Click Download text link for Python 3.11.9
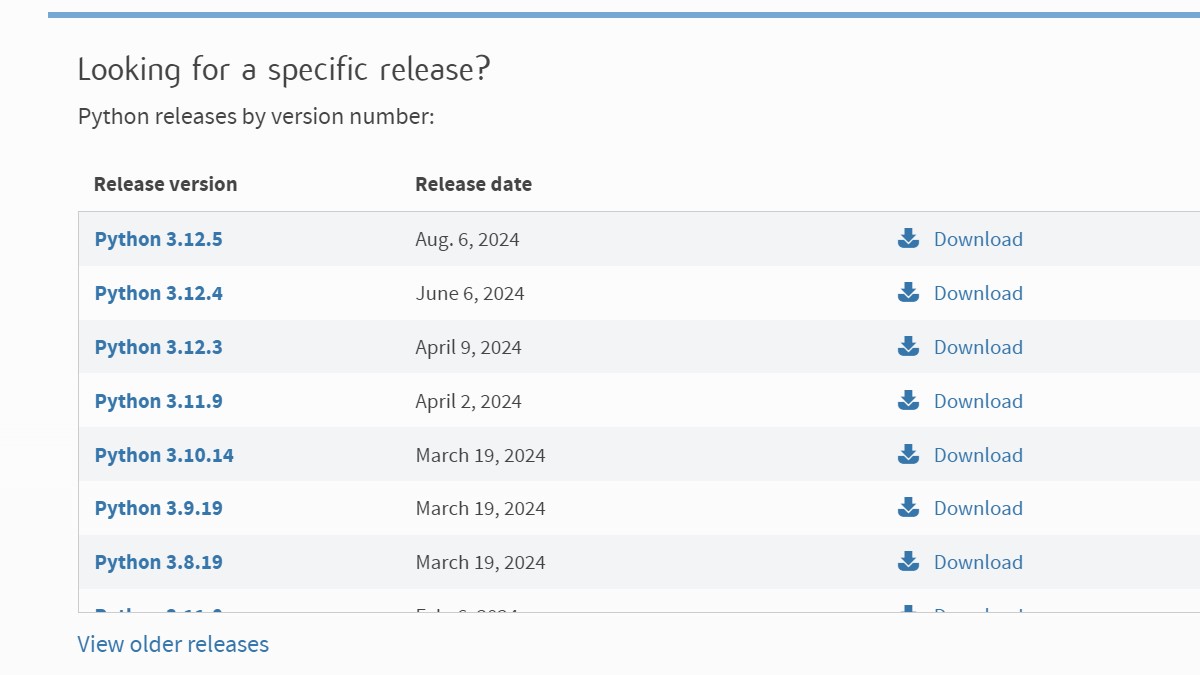 [x=978, y=401]
